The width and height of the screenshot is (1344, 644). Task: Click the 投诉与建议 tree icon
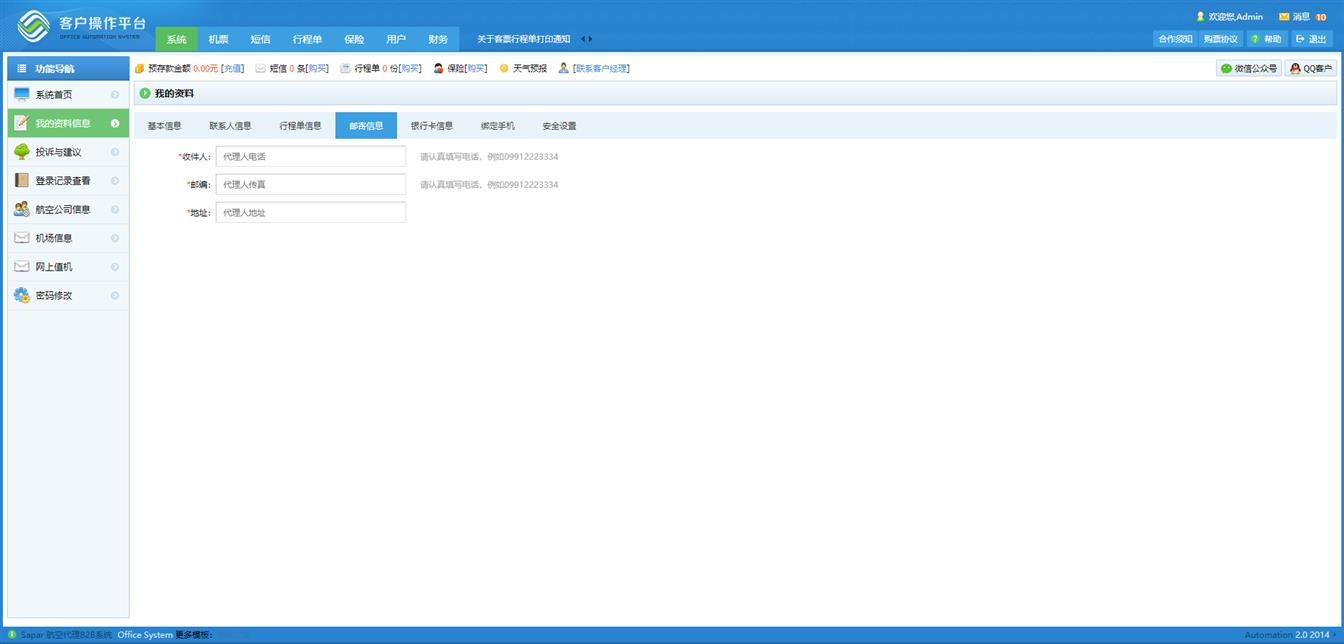point(22,152)
